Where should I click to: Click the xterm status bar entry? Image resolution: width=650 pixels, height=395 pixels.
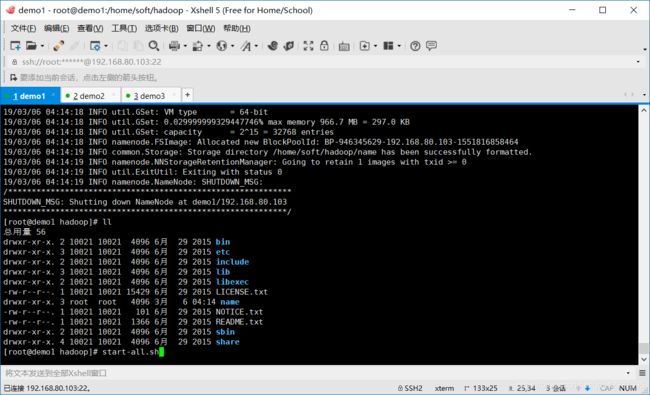pos(444,388)
